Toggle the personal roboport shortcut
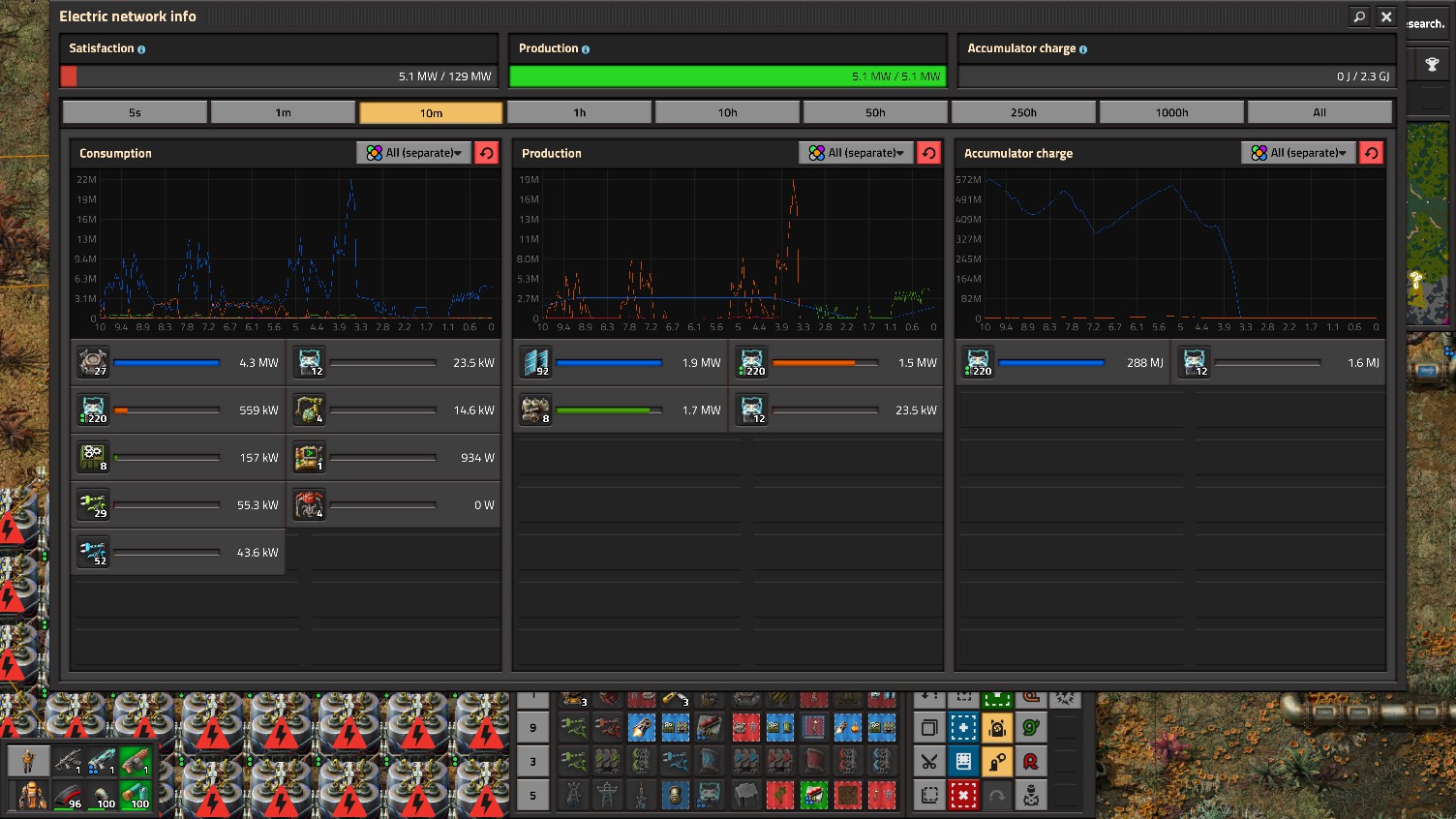1456x819 pixels. click(x=997, y=728)
